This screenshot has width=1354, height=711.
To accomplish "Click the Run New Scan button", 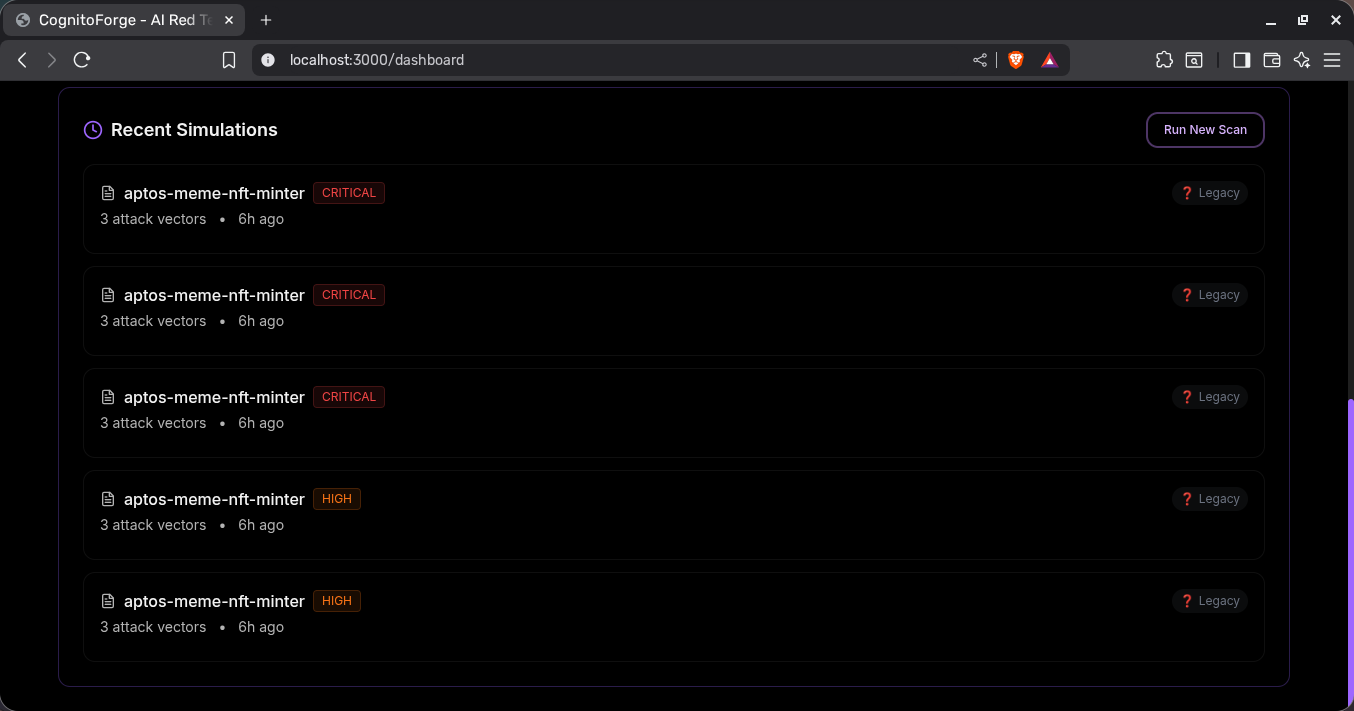I will coord(1205,130).
